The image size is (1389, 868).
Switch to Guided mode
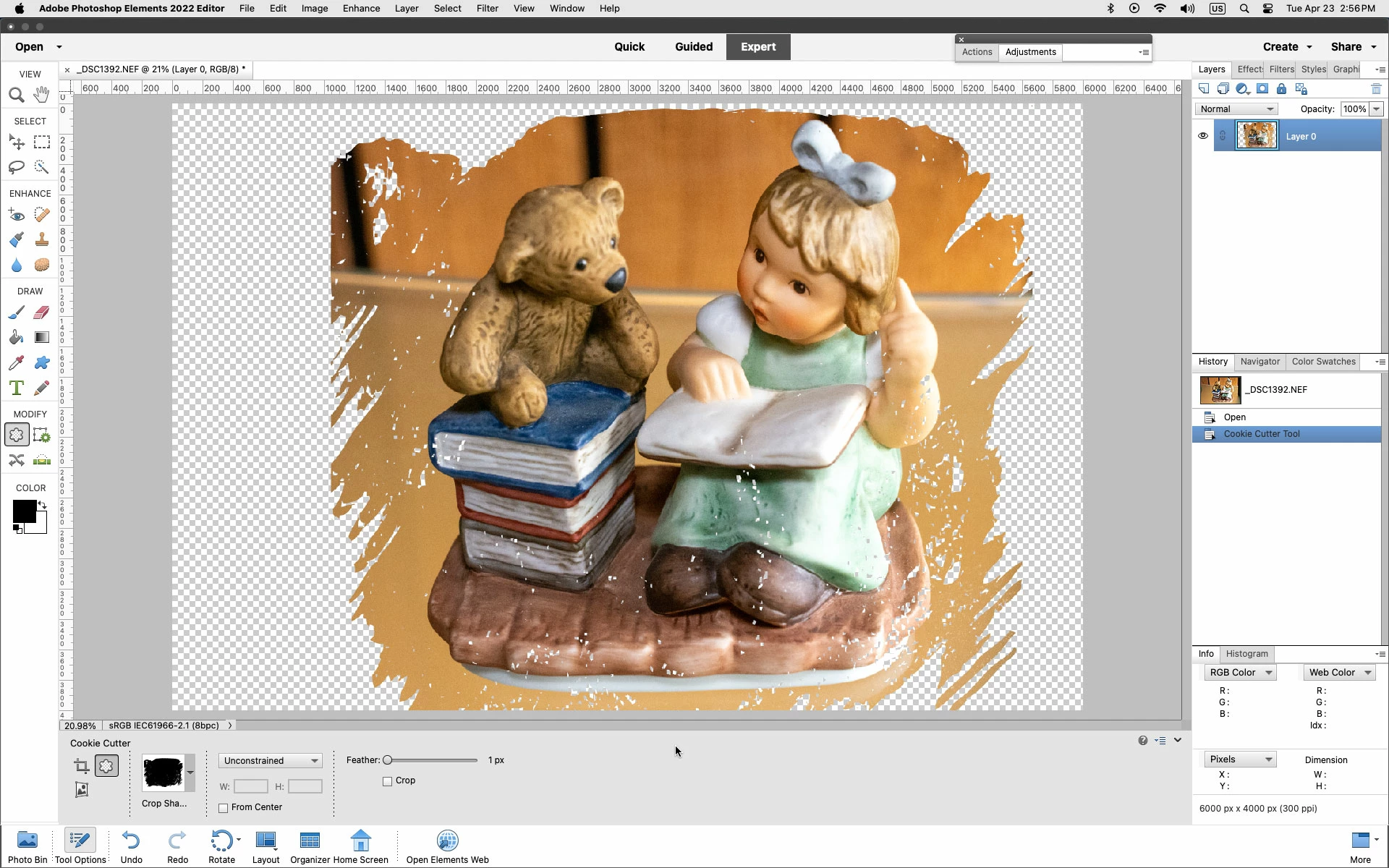[693, 47]
